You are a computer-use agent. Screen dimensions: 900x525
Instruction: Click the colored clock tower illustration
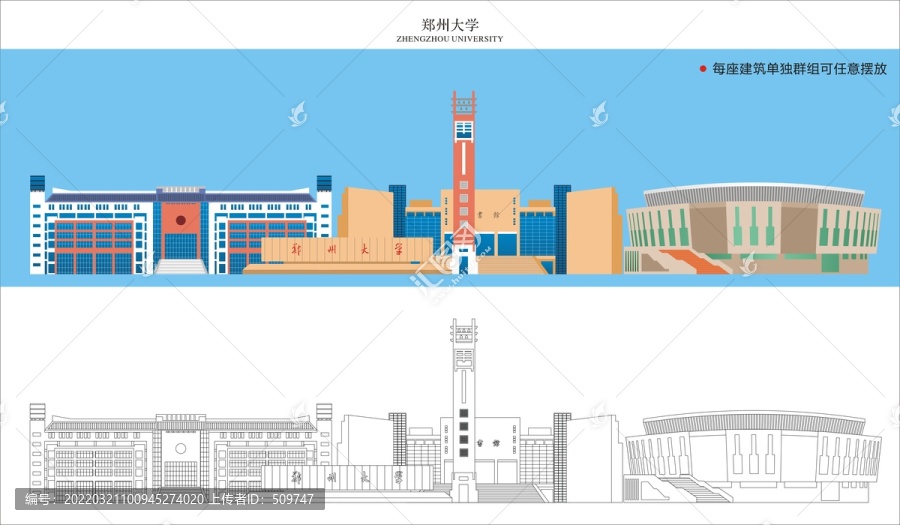464,182
